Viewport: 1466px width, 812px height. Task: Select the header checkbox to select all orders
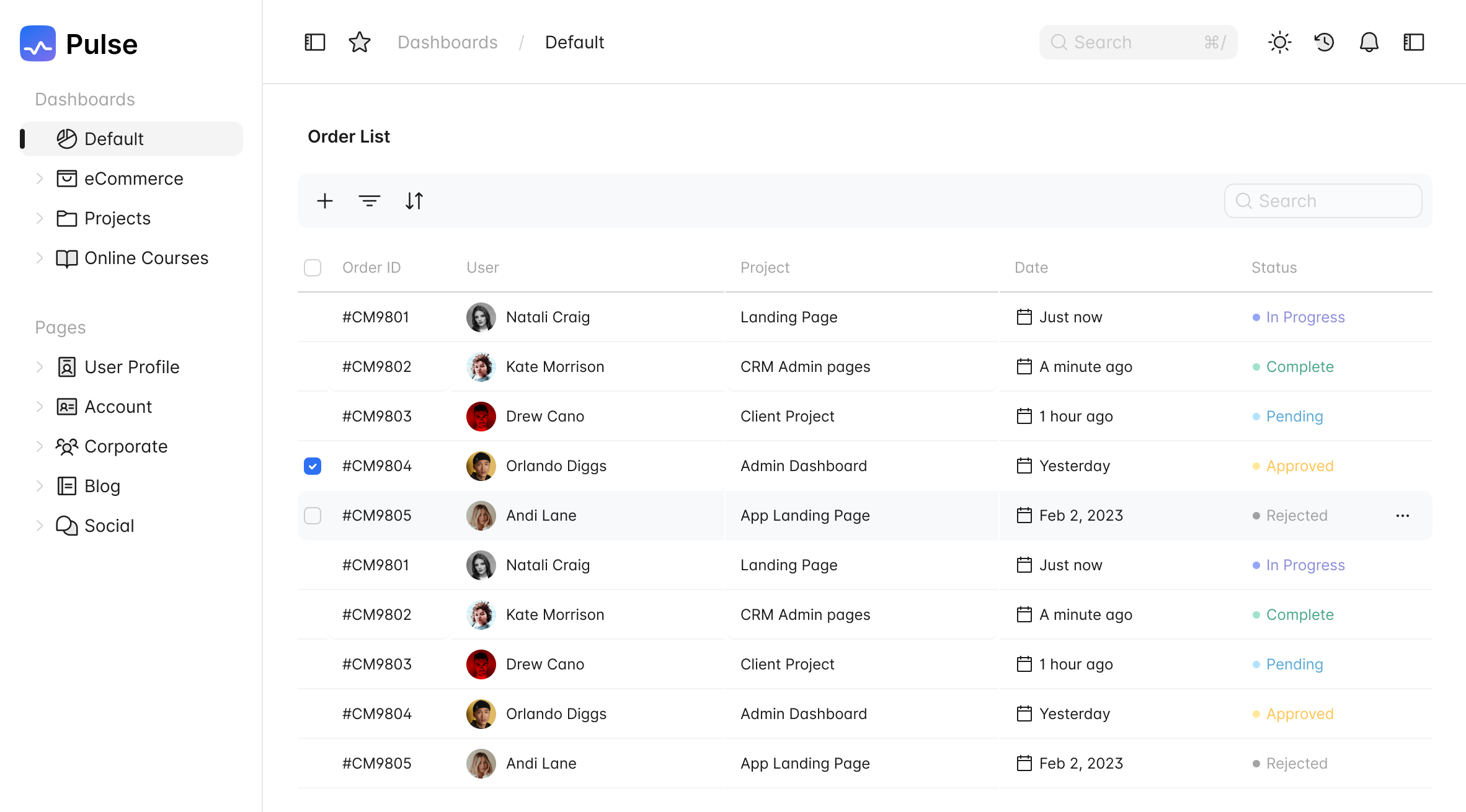coord(313,267)
